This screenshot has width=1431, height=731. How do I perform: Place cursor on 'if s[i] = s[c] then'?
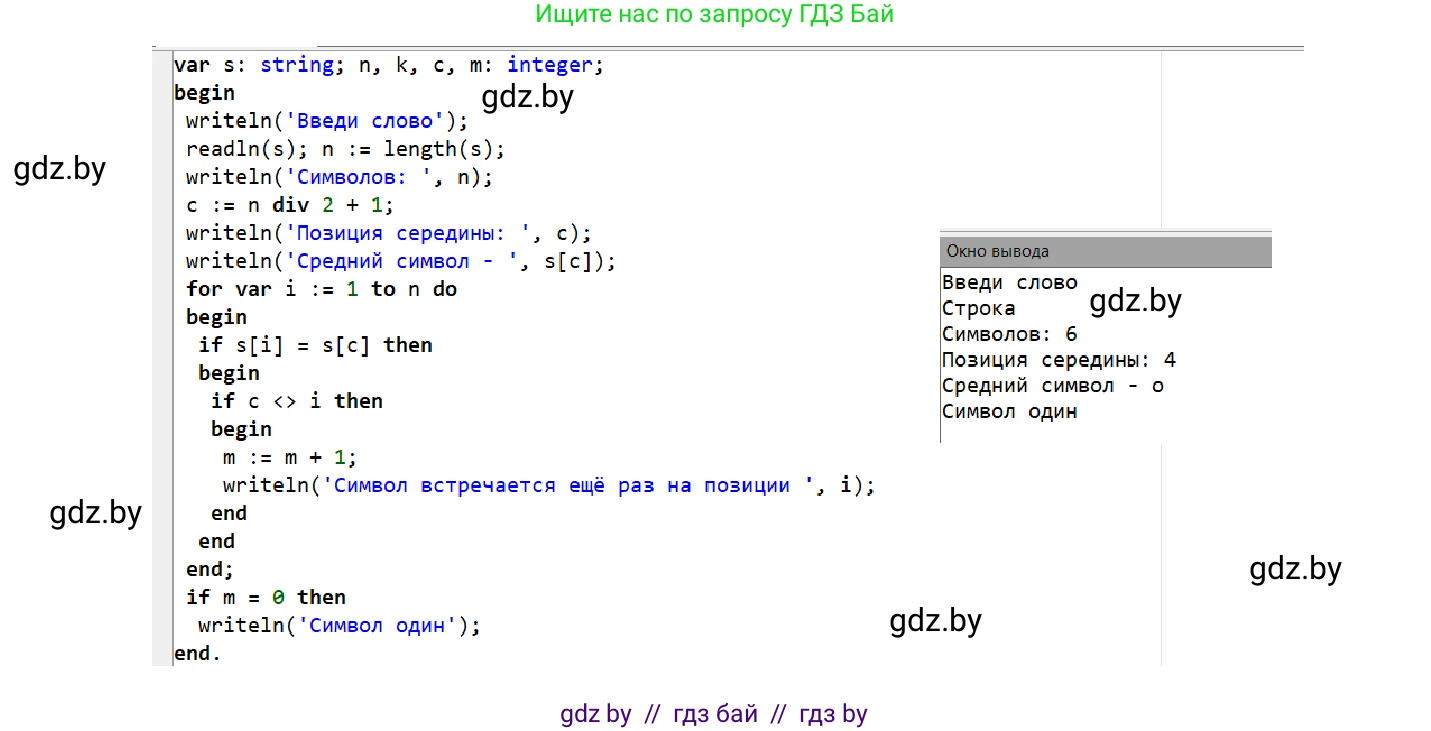point(315,345)
